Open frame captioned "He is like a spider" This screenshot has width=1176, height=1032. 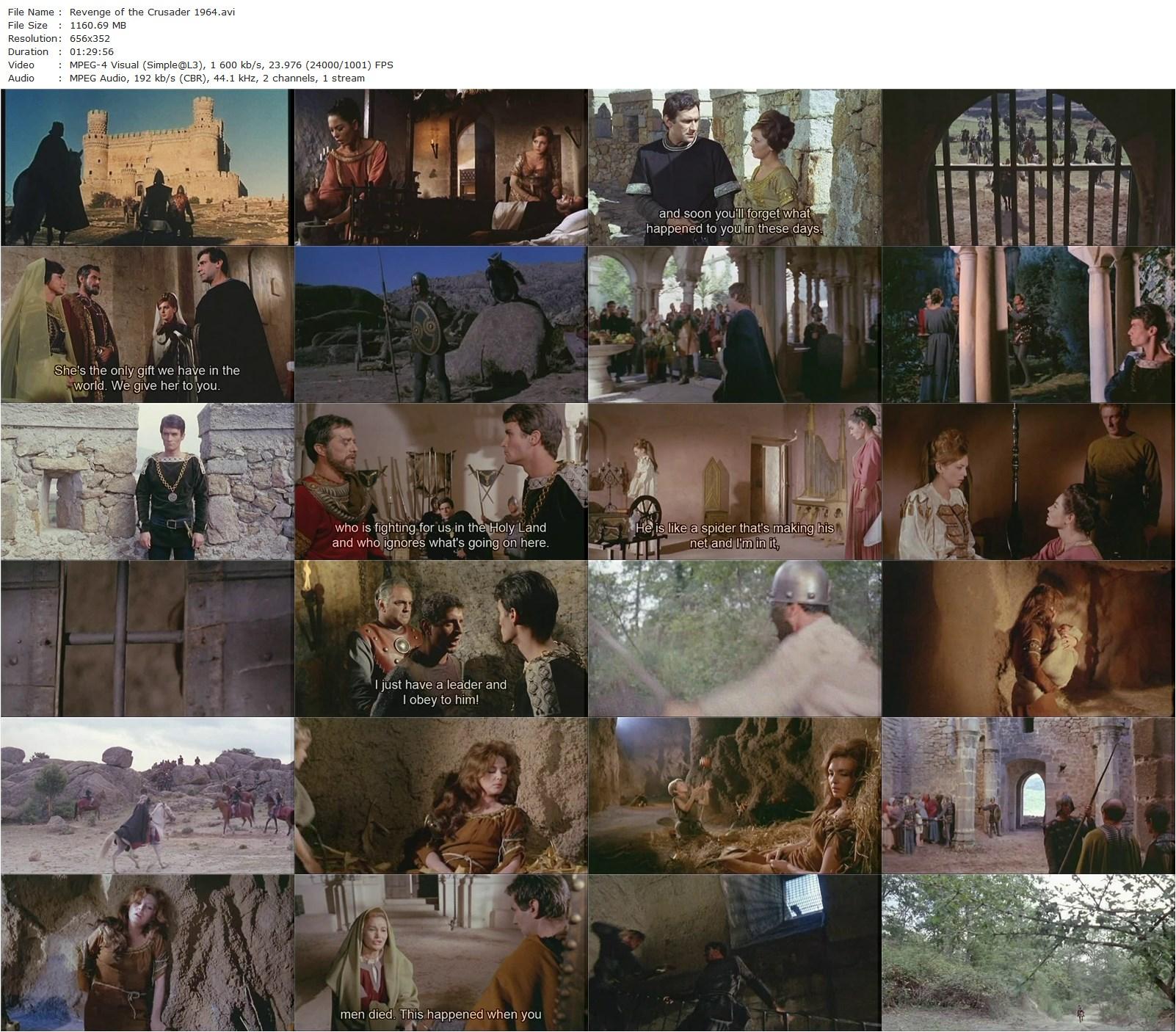click(x=734, y=482)
